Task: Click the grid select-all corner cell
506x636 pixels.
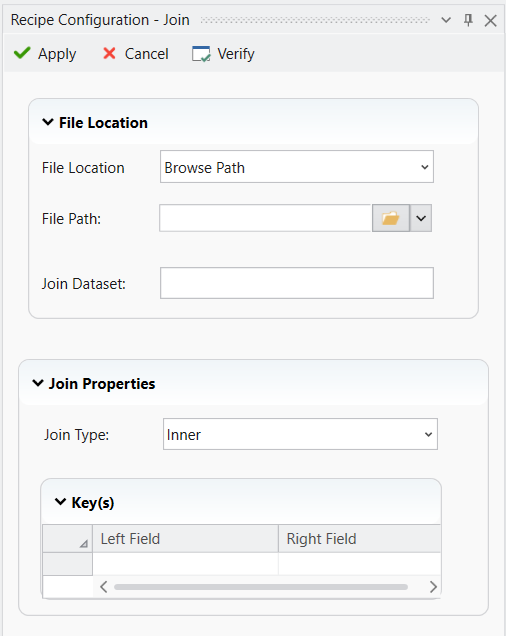Action: click(x=67, y=538)
